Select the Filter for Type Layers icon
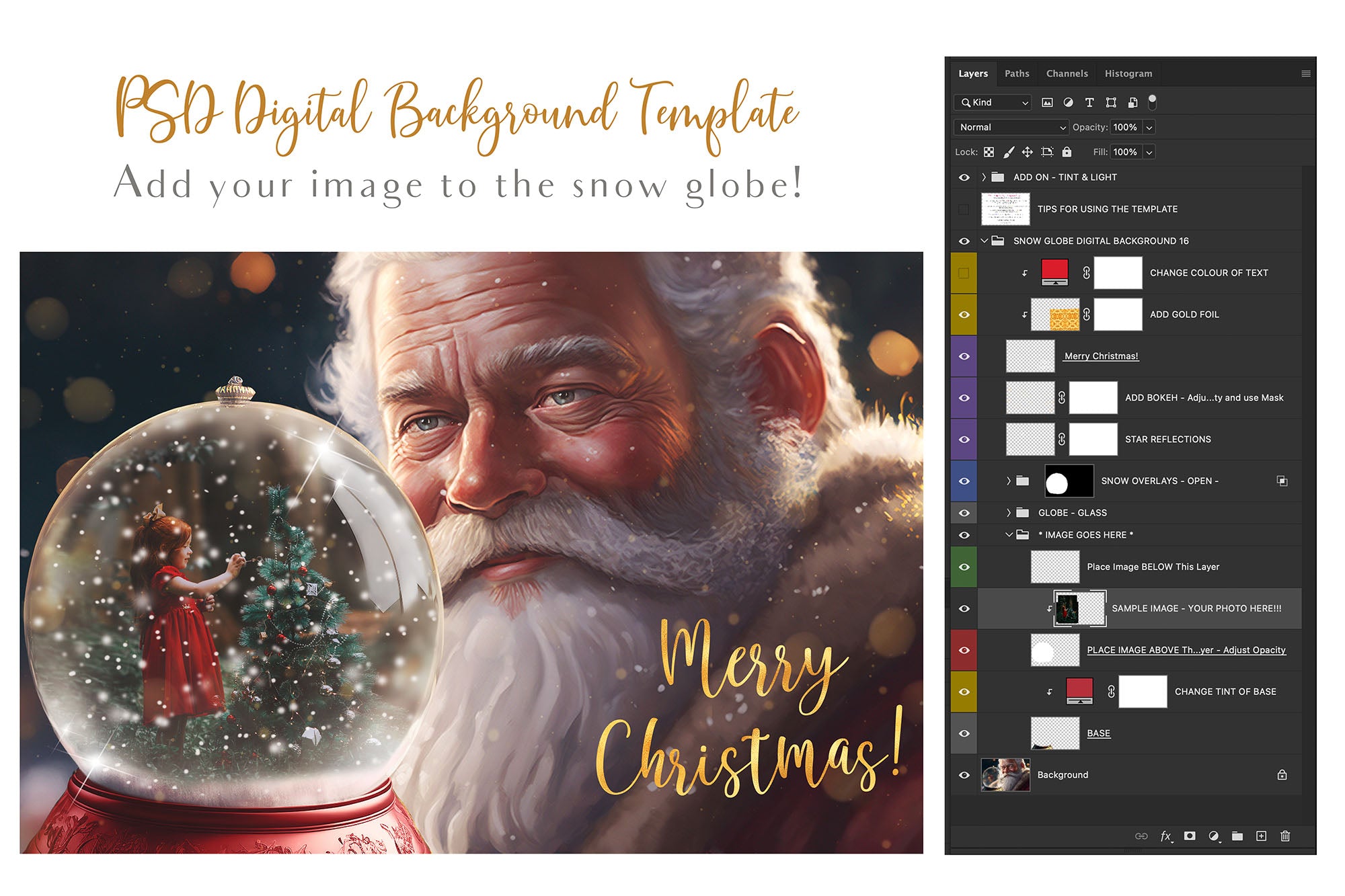 tap(1090, 103)
